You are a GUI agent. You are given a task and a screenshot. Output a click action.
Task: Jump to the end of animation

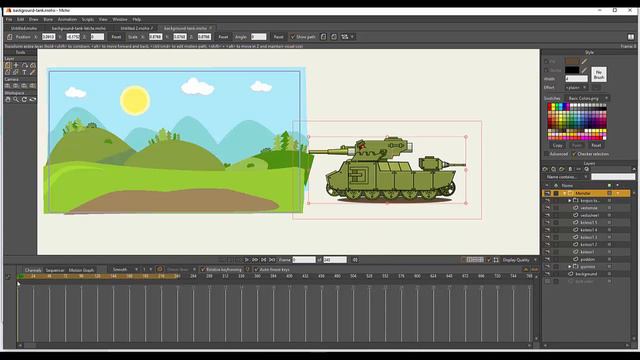[272, 260]
